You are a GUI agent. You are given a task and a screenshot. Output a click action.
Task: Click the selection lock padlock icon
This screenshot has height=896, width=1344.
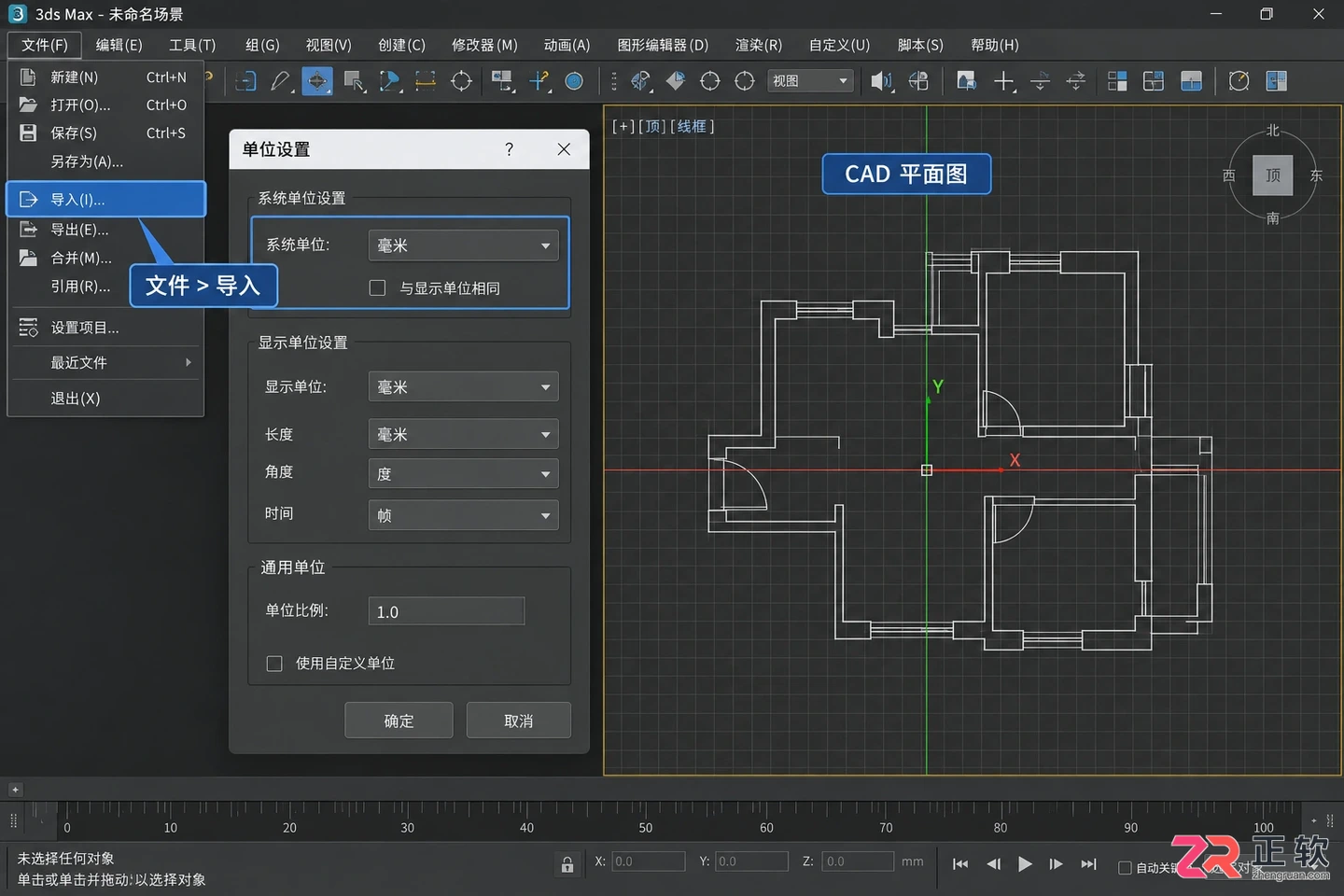567,863
